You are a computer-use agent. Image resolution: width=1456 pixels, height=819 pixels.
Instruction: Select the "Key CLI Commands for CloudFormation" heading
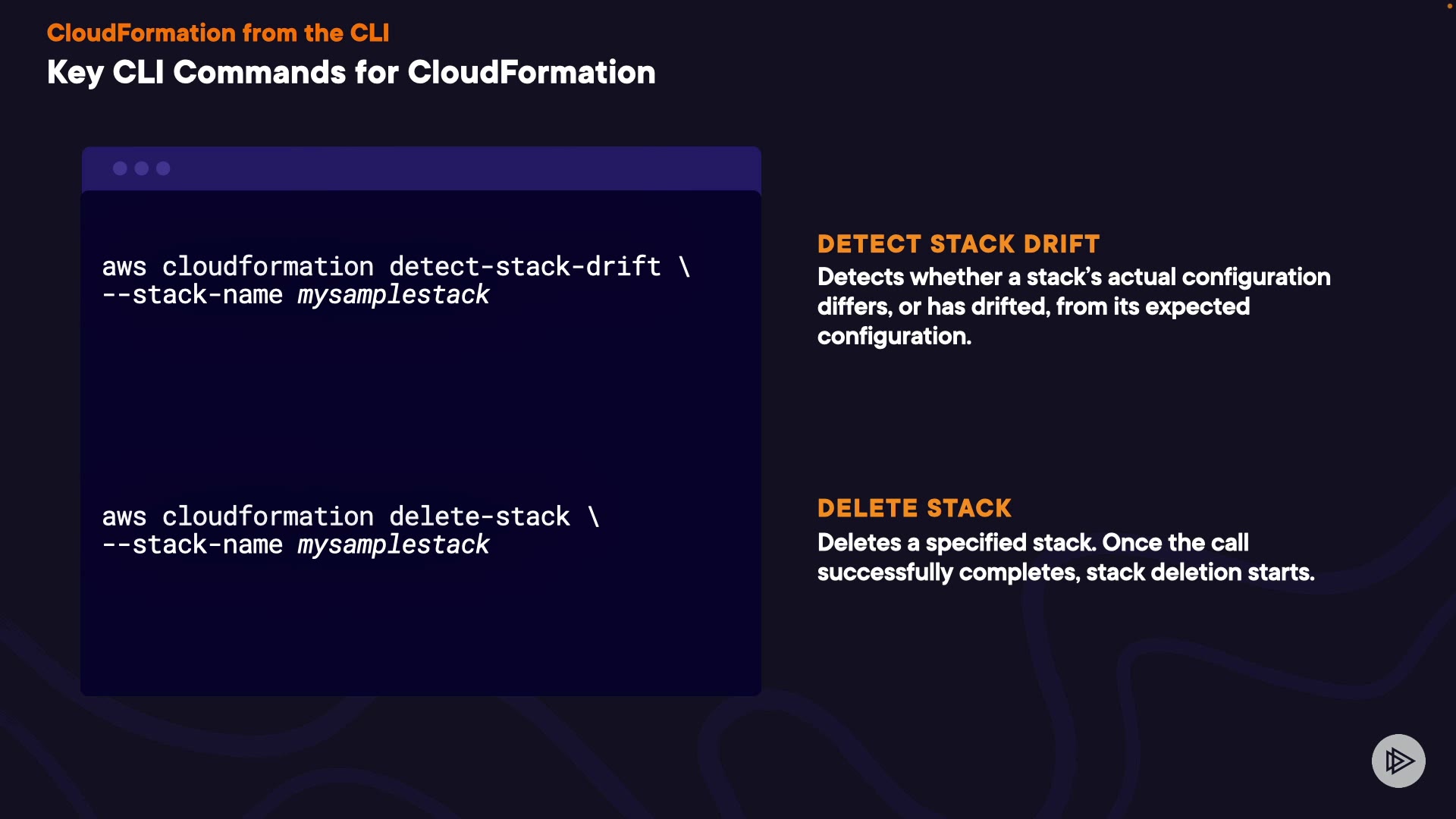(351, 73)
